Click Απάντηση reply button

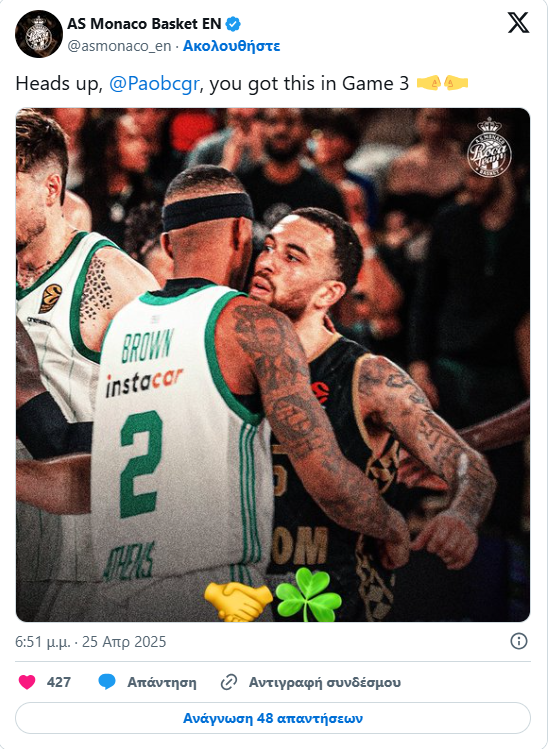[x=161, y=682]
